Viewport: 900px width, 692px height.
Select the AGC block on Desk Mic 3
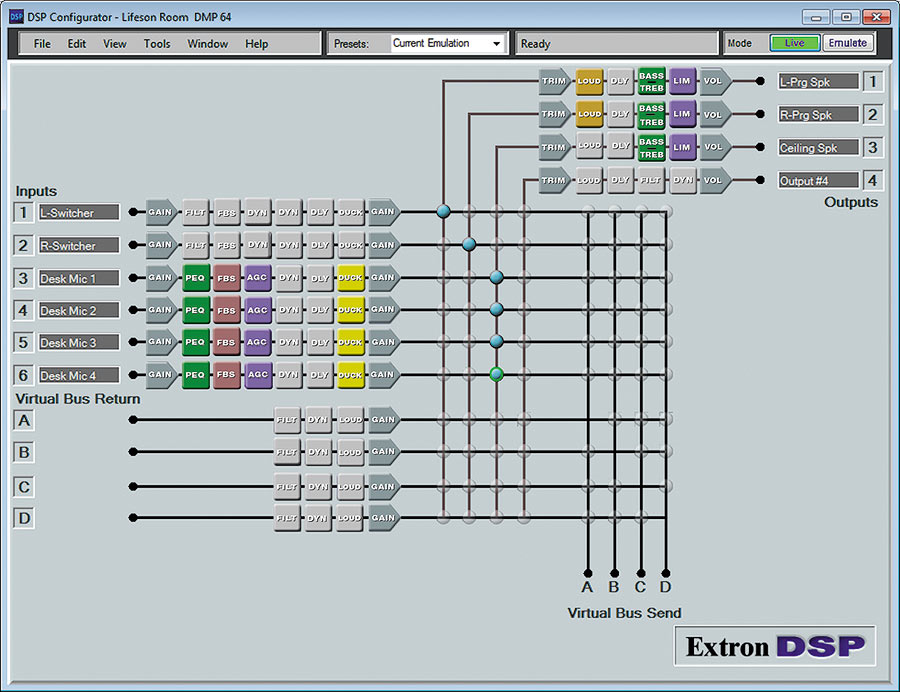click(x=258, y=342)
